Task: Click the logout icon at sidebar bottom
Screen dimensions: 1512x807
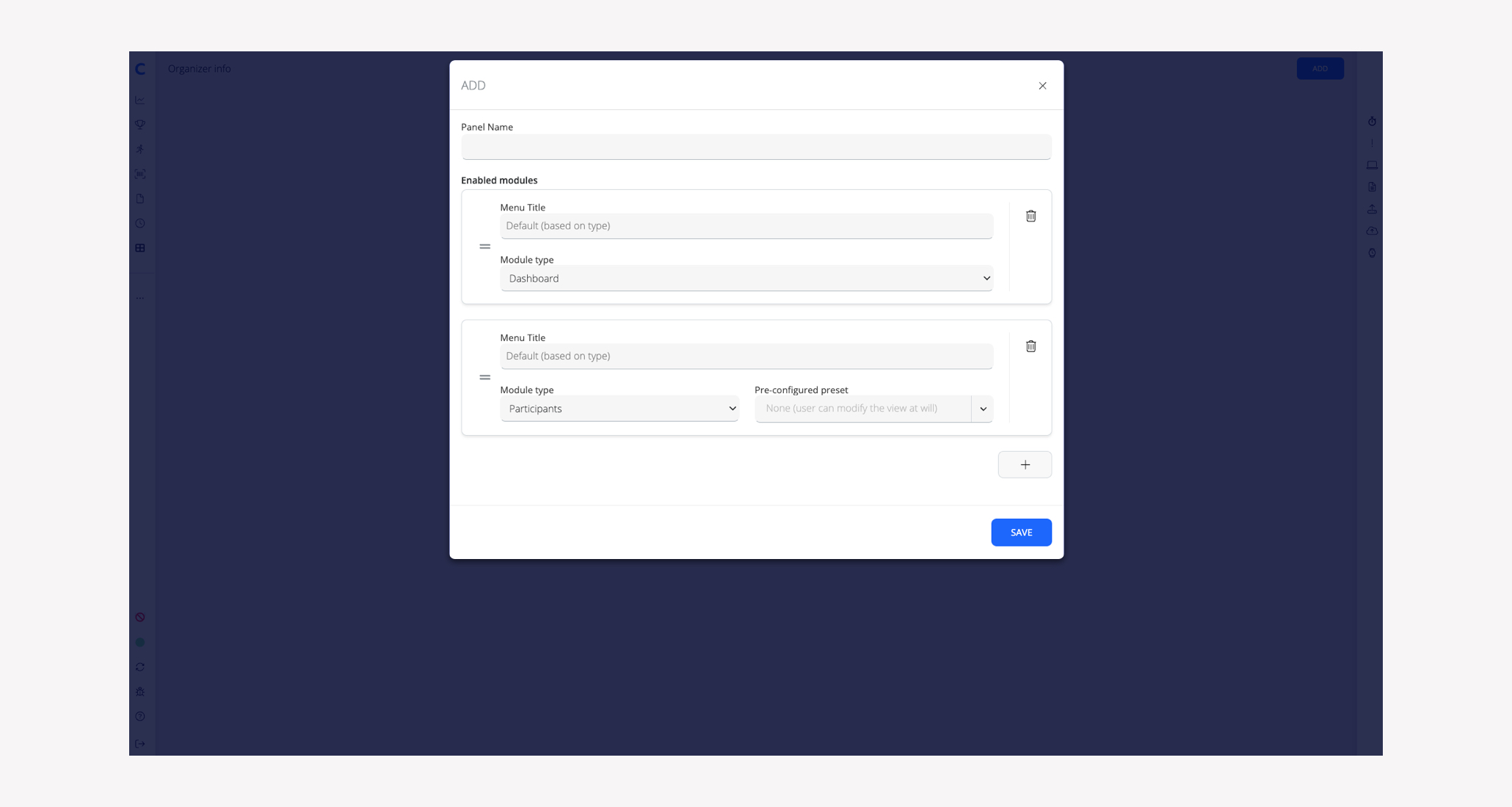Action: coord(140,744)
